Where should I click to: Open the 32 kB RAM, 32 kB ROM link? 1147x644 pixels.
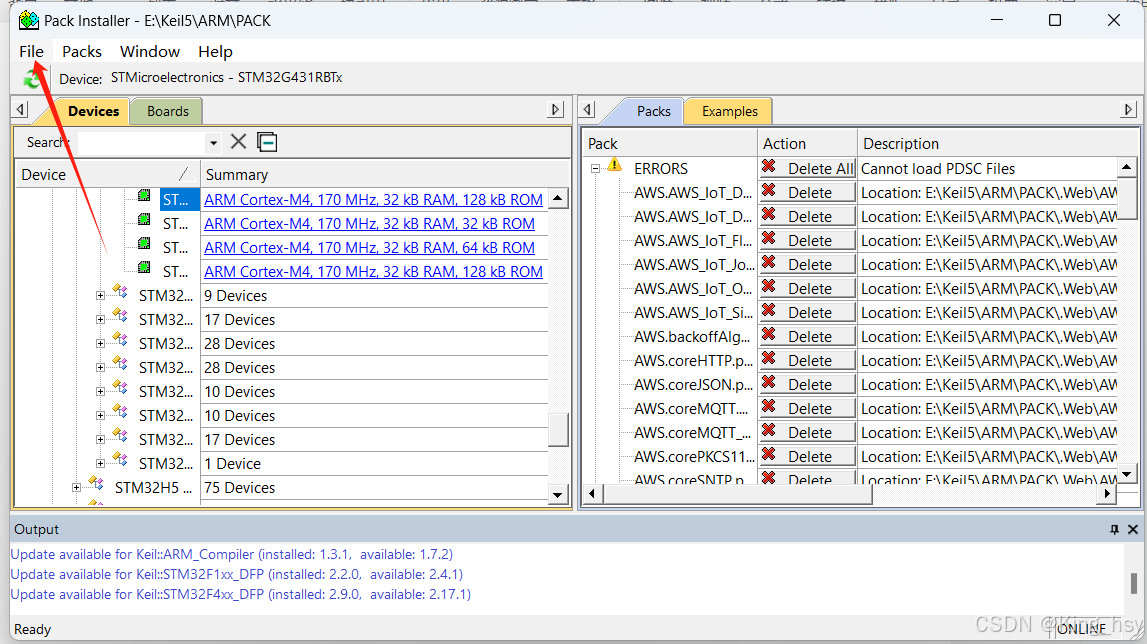(369, 223)
